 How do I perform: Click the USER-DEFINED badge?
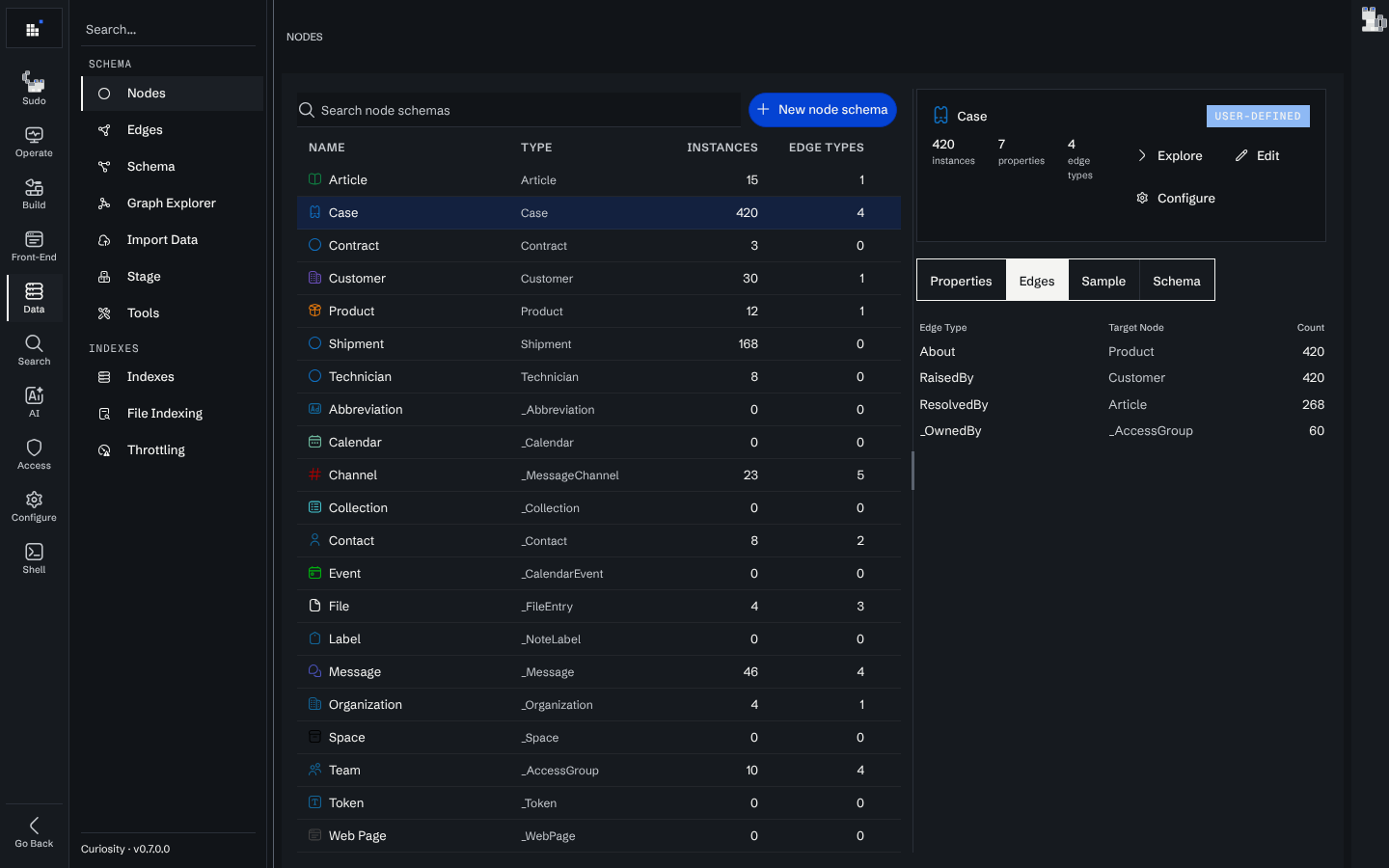pos(1258,116)
